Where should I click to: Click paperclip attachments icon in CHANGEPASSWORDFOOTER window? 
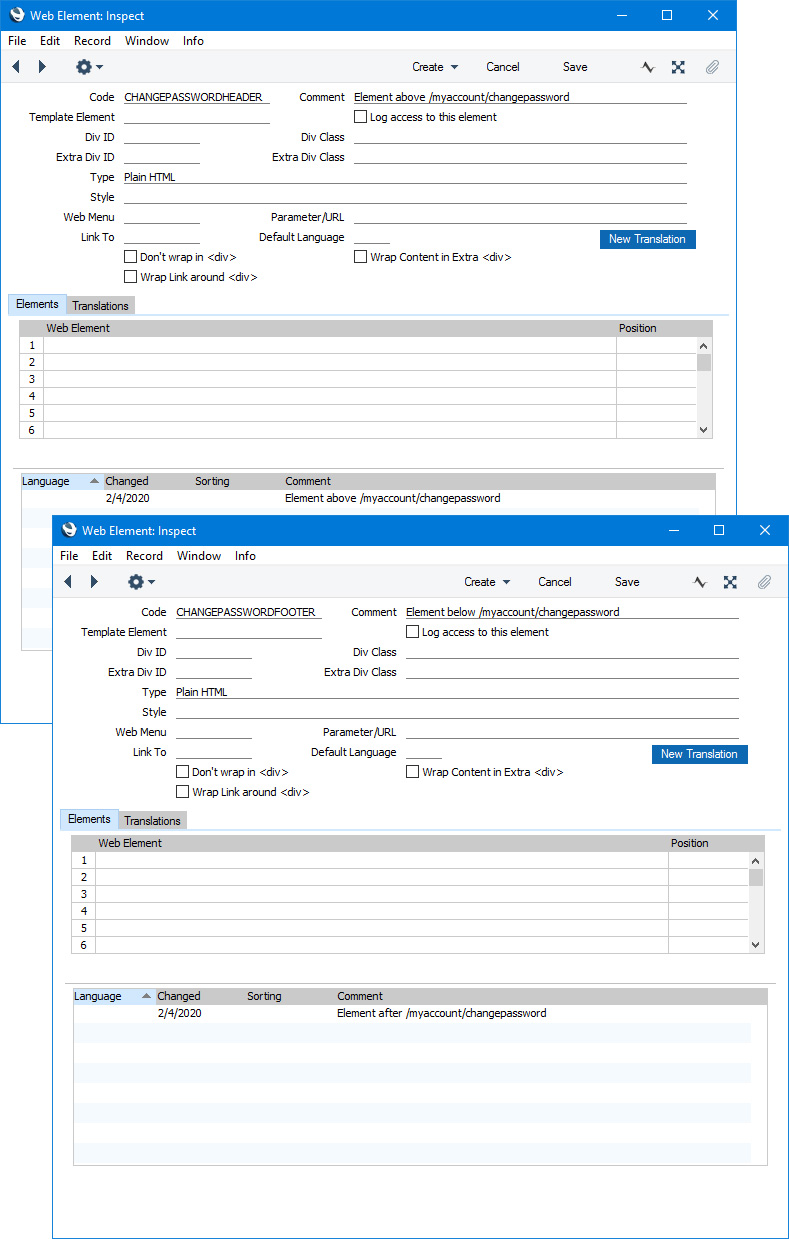tap(764, 582)
